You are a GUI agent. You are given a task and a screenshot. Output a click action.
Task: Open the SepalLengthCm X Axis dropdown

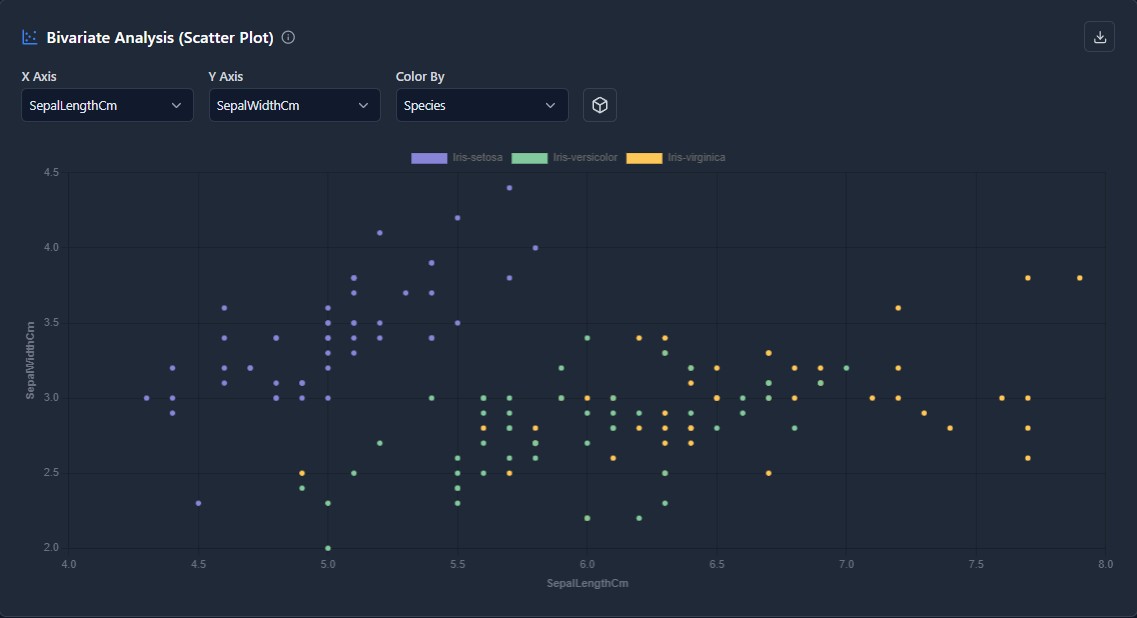pos(107,105)
